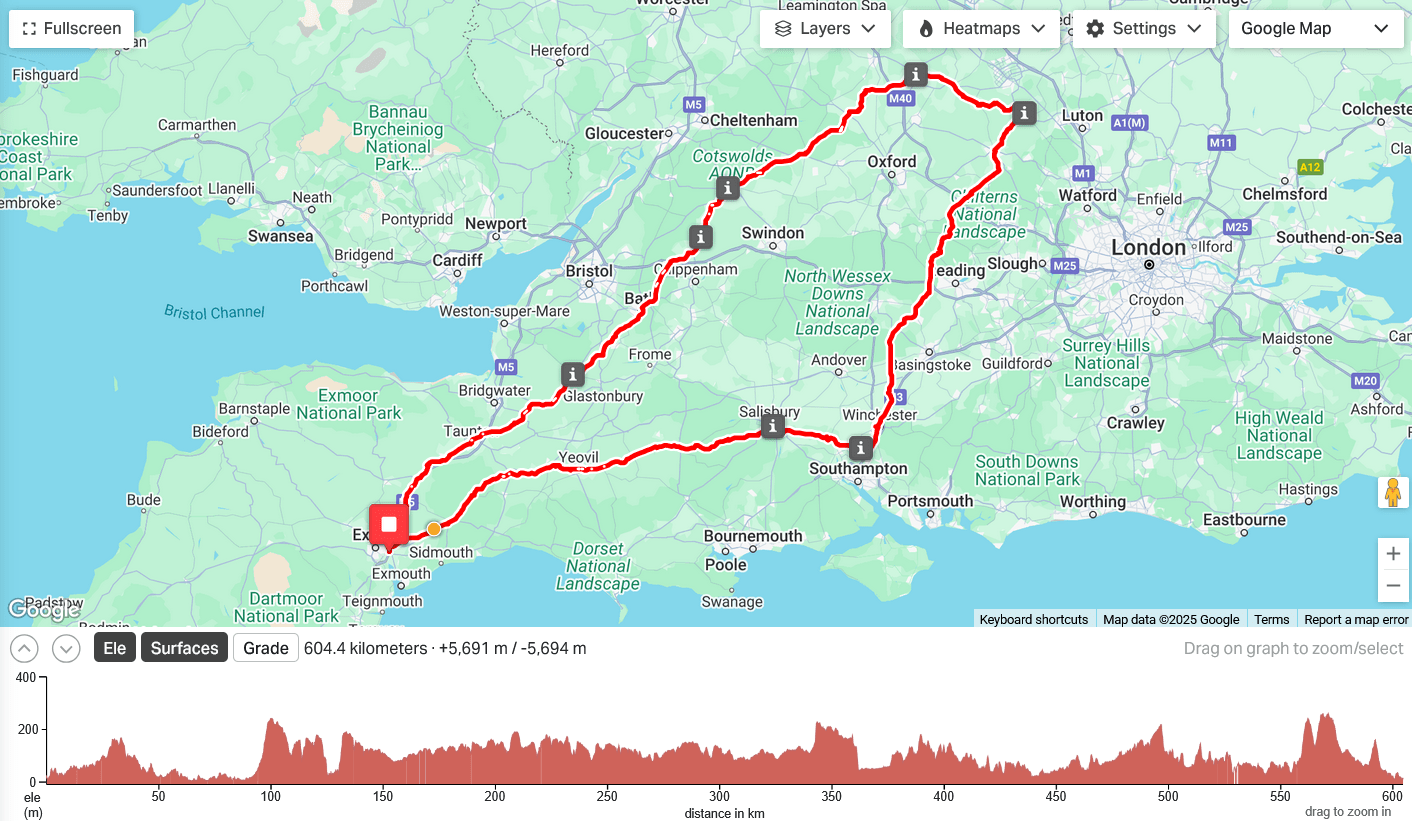
Task: Click the Fullscreen button
Action: [x=72, y=28]
